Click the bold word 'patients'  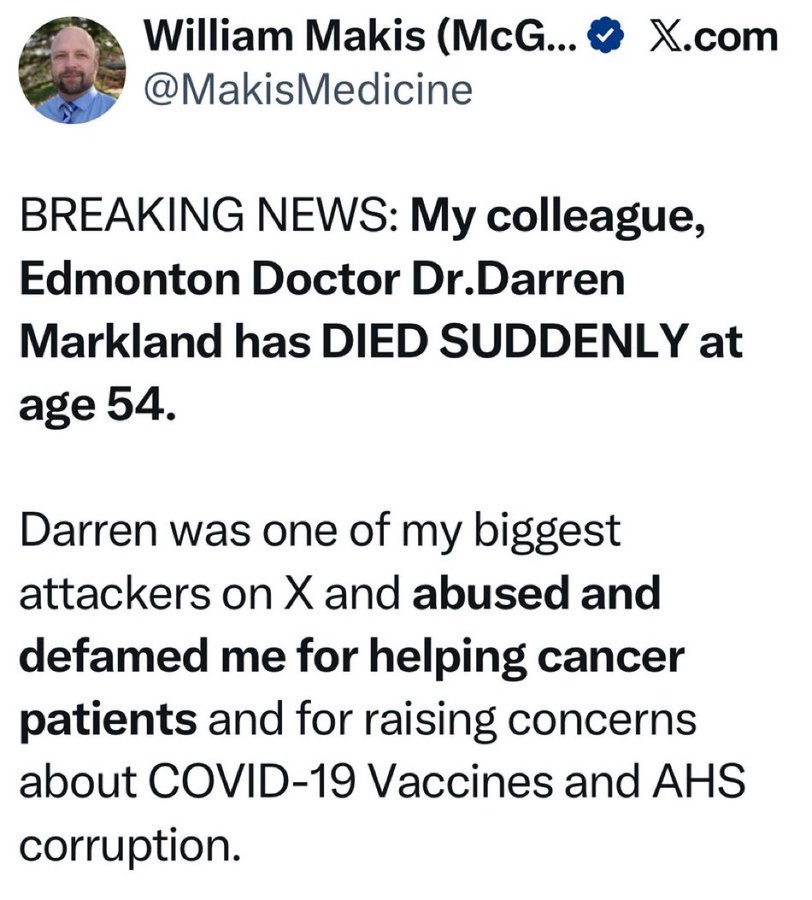coord(108,720)
